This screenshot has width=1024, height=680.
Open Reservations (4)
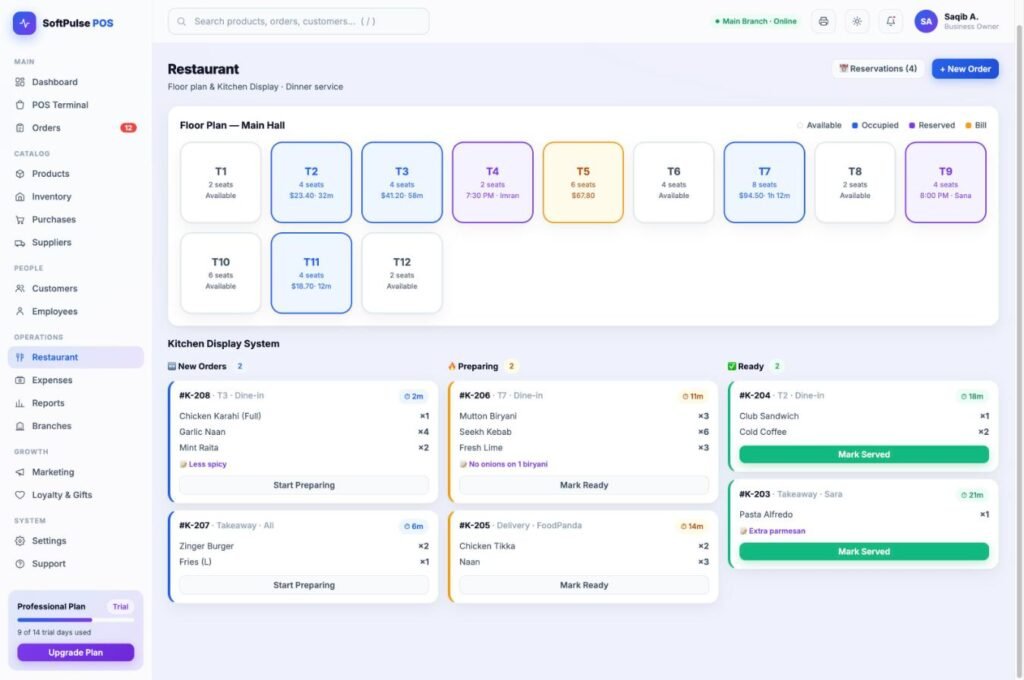click(x=878, y=69)
